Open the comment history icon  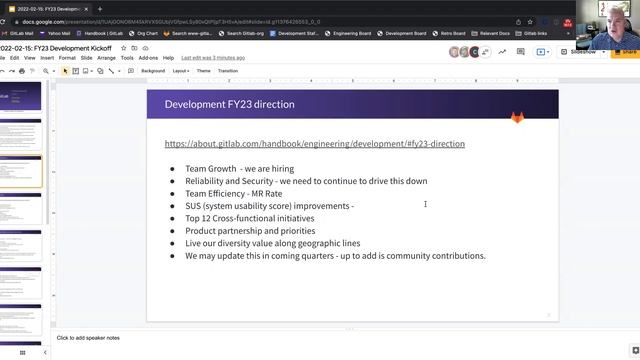520,52
